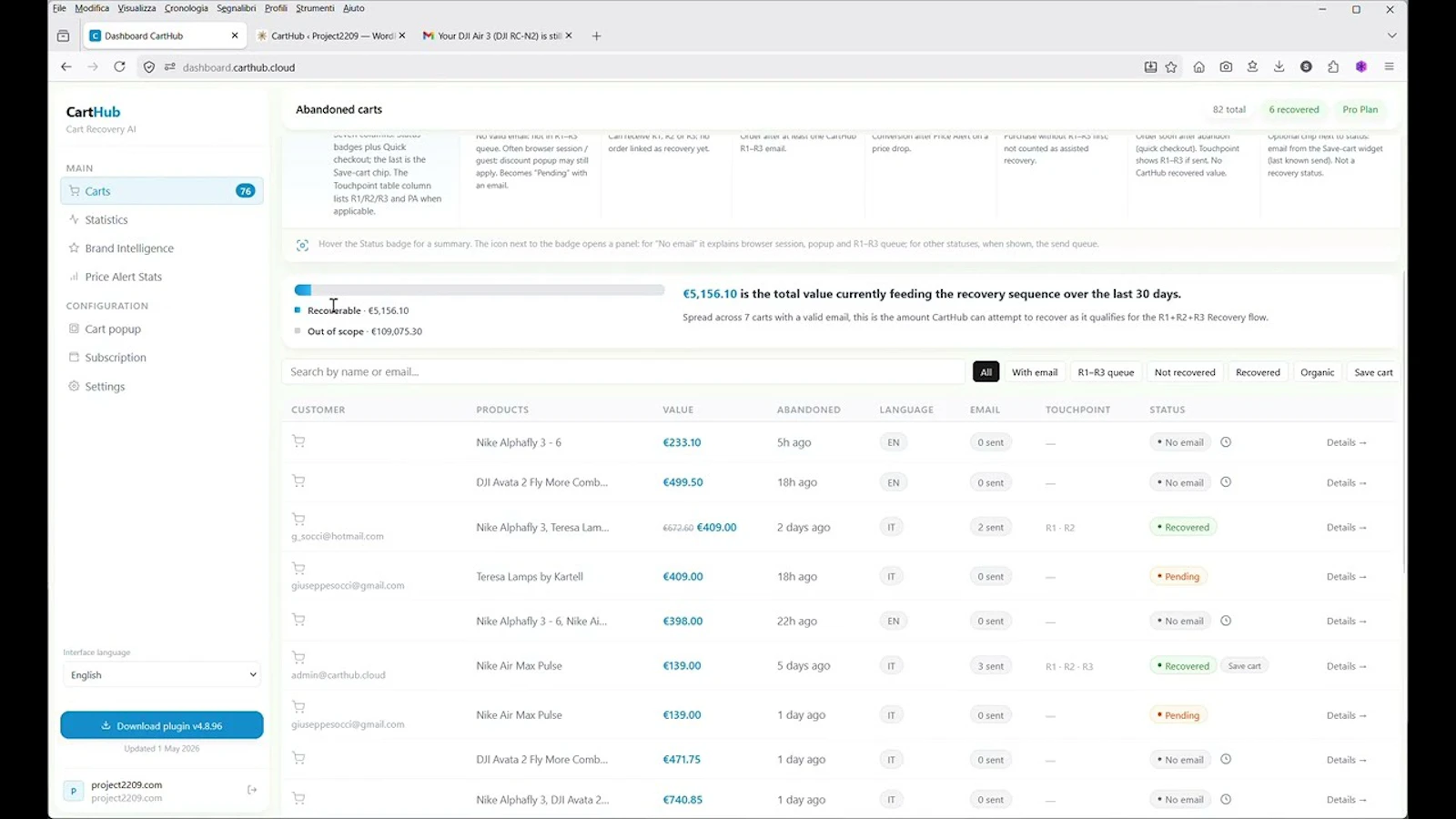Open Details for Teresa Lamps by Kartell
The width and height of the screenshot is (1456, 819).
1346,576
